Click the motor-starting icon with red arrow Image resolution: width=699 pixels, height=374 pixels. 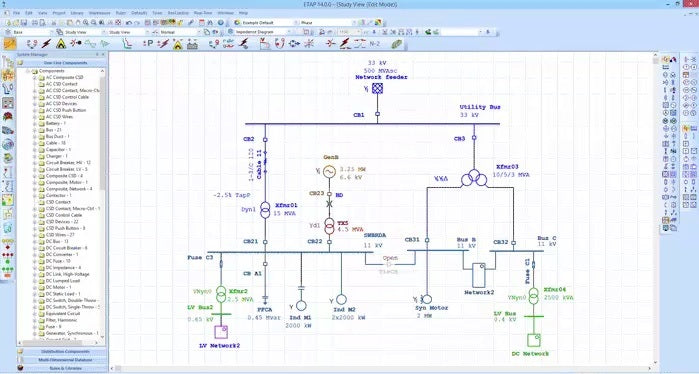tap(75, 44)
